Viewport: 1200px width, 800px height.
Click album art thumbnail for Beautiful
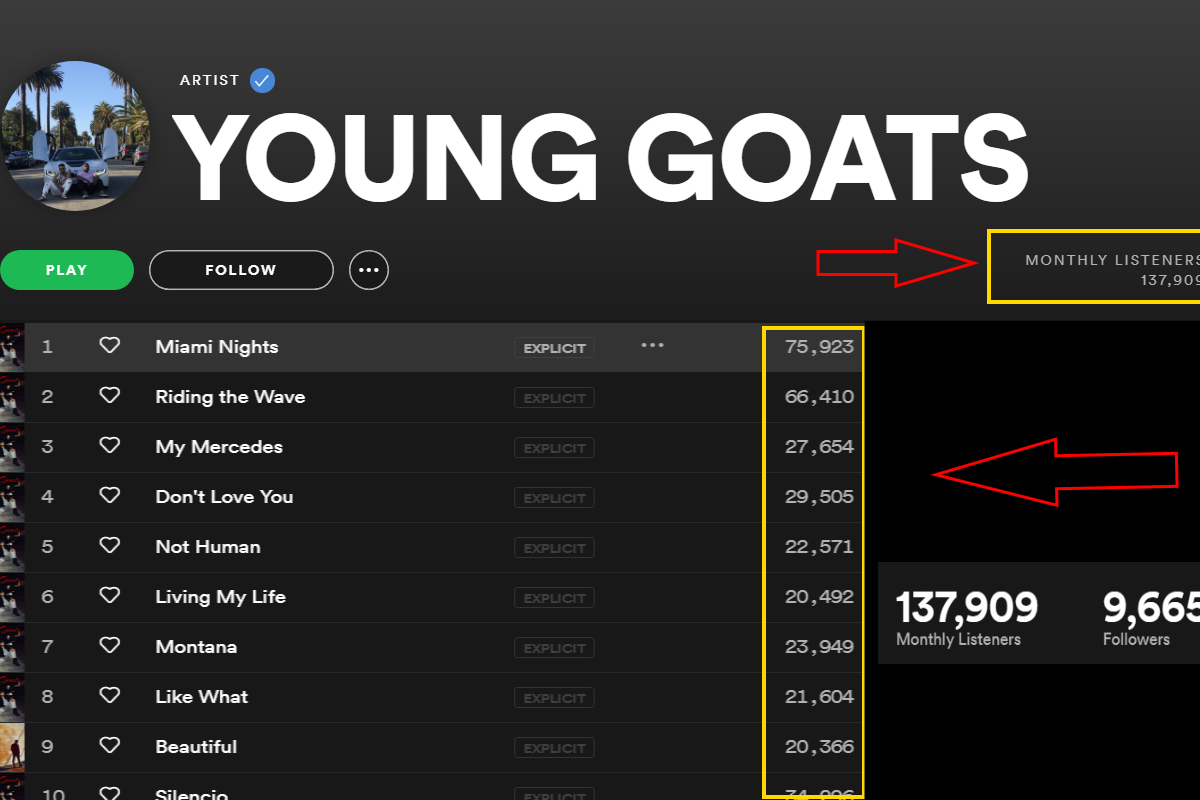pos(11,747)
